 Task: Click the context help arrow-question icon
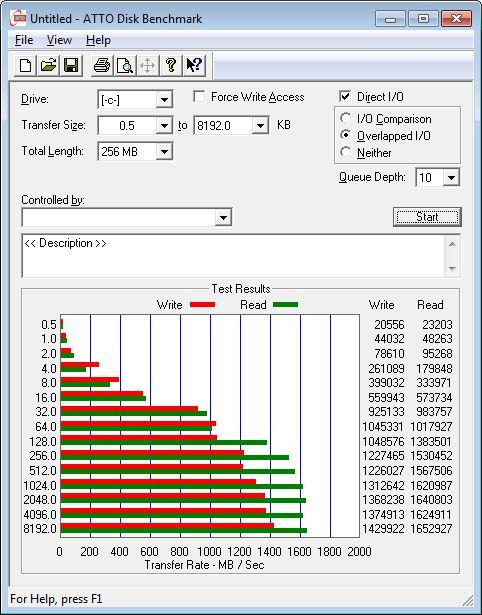pyautogui.click(x=194, y=65)
